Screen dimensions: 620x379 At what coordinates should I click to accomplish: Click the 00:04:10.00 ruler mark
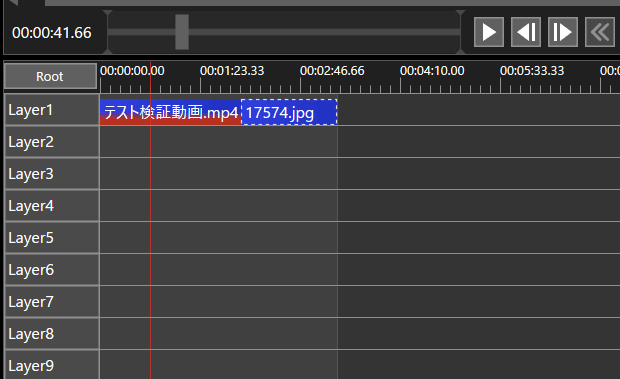[432, 71]
